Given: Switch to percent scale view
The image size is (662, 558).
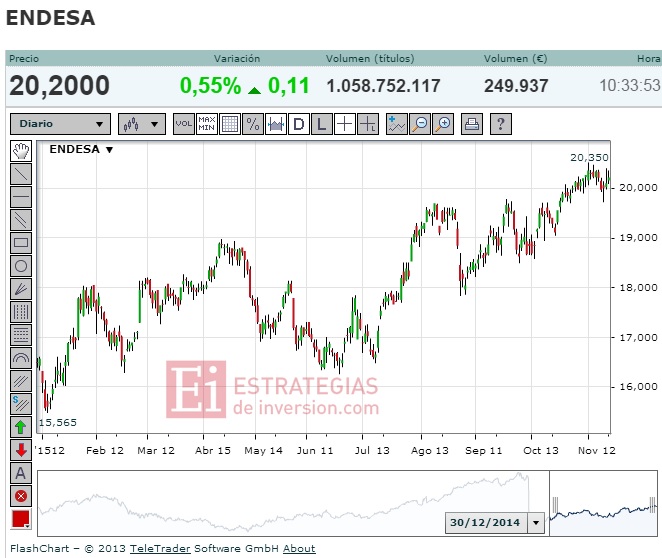Looking at the screenshot, I should click(253, 124).
